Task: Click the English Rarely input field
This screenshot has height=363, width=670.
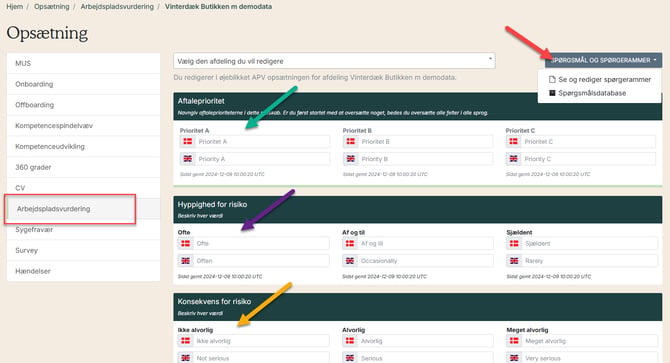Action: 590,261
